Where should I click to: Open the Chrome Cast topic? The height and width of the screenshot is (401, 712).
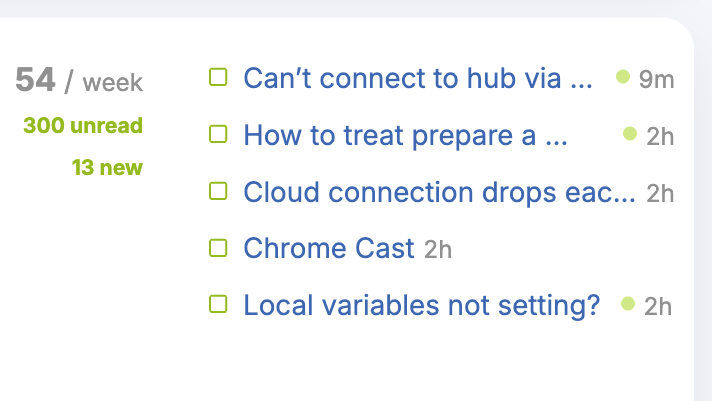(329, 248)
